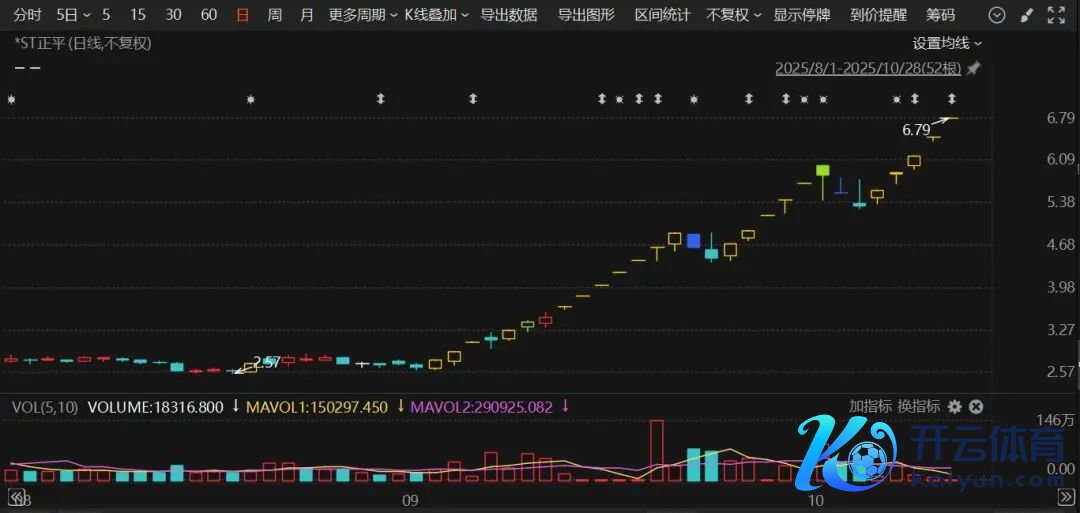Click the 2025/8/1-2025/10/28 date range link
This screenshot has width=1080, height=513.
pos(867,68)
